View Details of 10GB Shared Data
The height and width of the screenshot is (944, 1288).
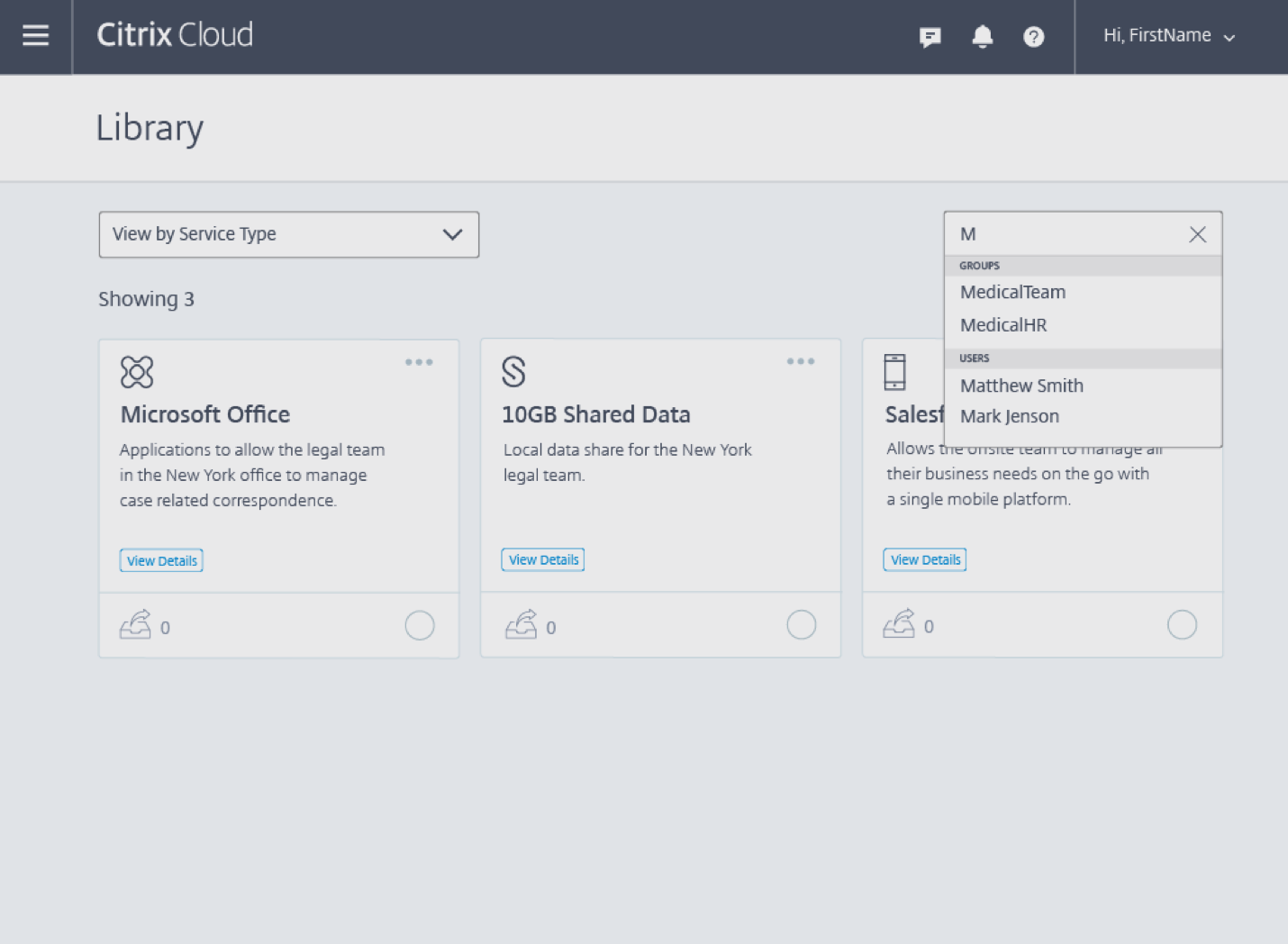click(x=543, y=559)
